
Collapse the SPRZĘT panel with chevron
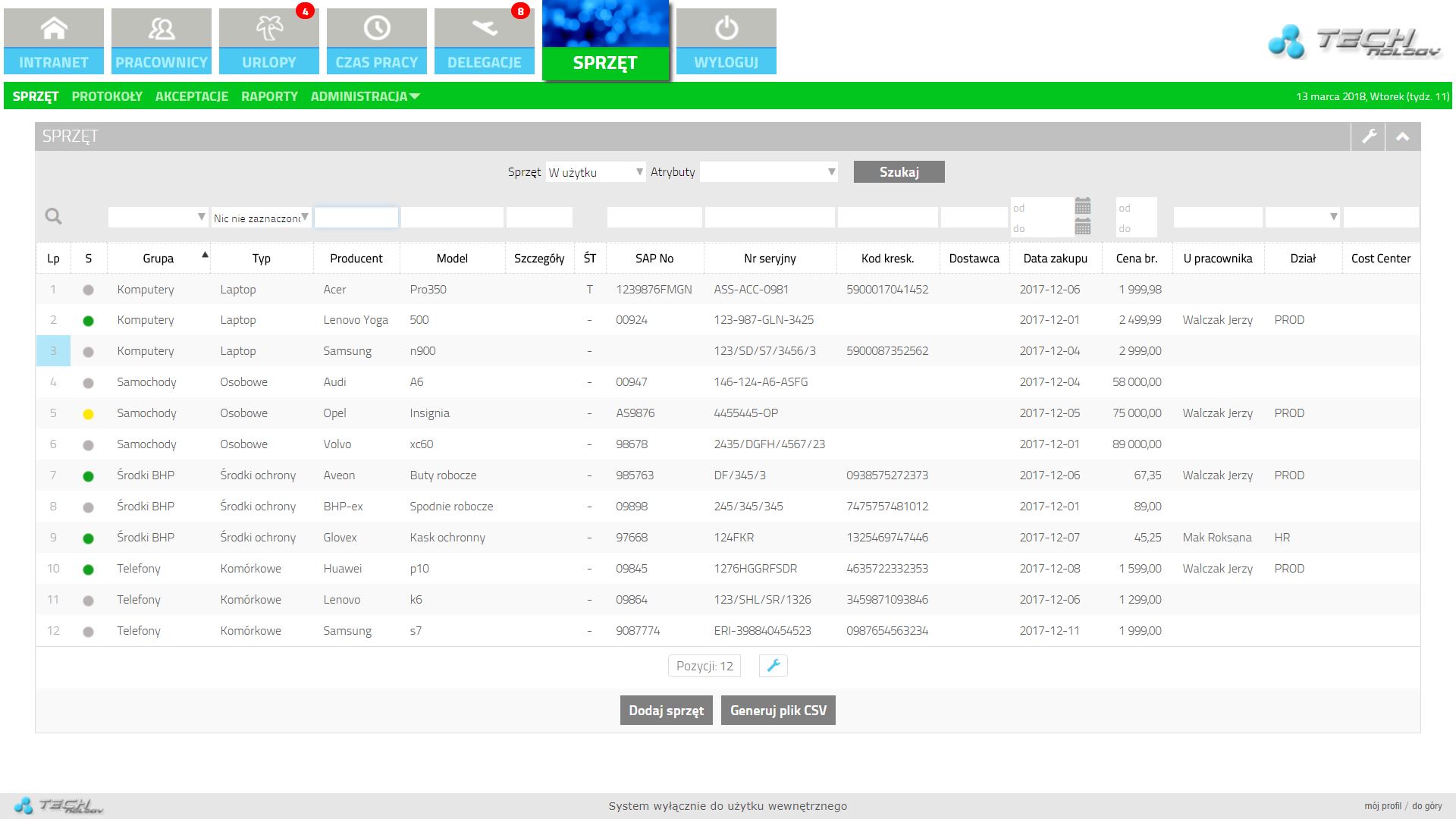[1402, 136]
